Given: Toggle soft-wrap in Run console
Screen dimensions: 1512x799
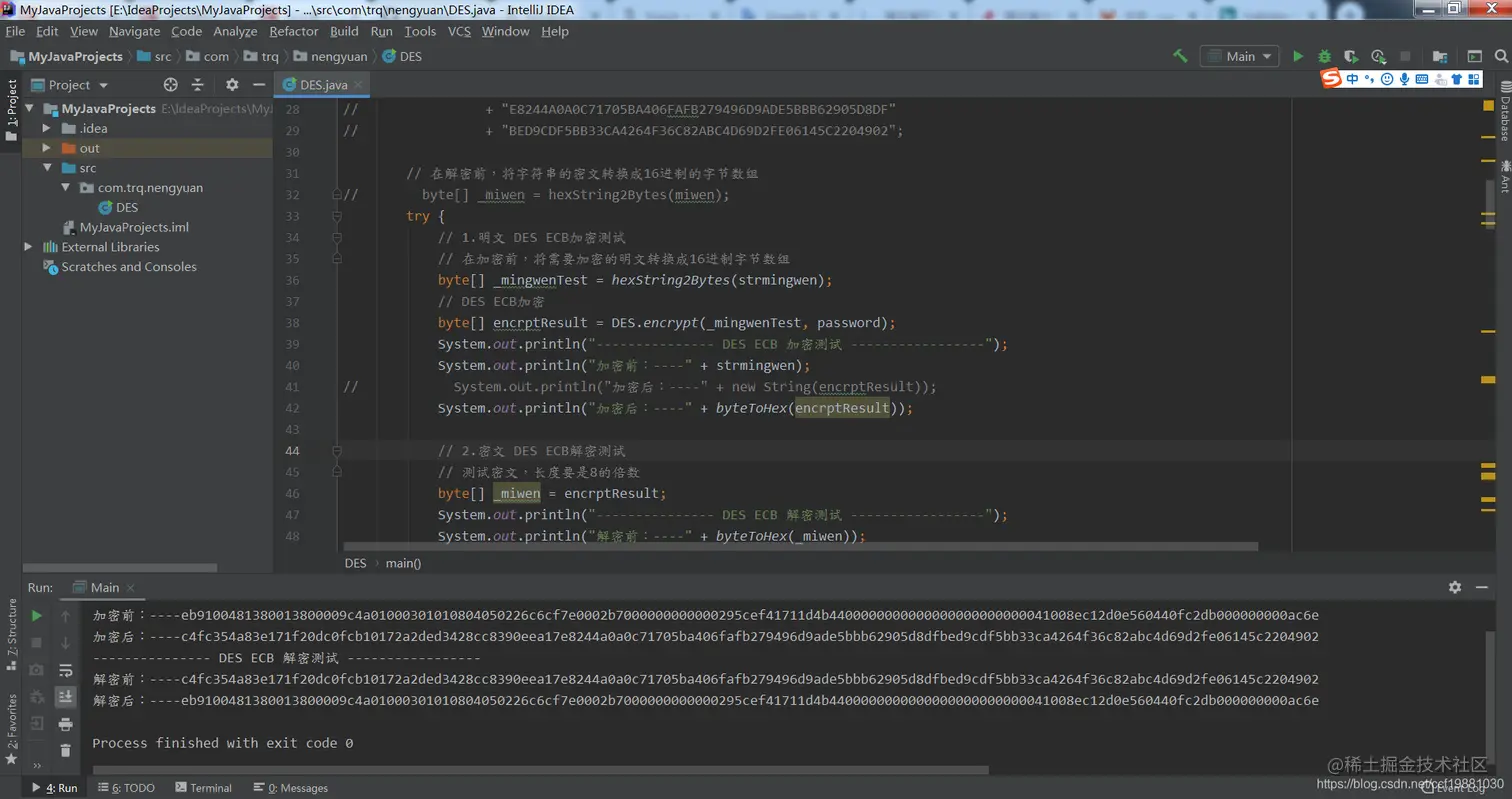Looking at the screenshot, I should 66,670.
